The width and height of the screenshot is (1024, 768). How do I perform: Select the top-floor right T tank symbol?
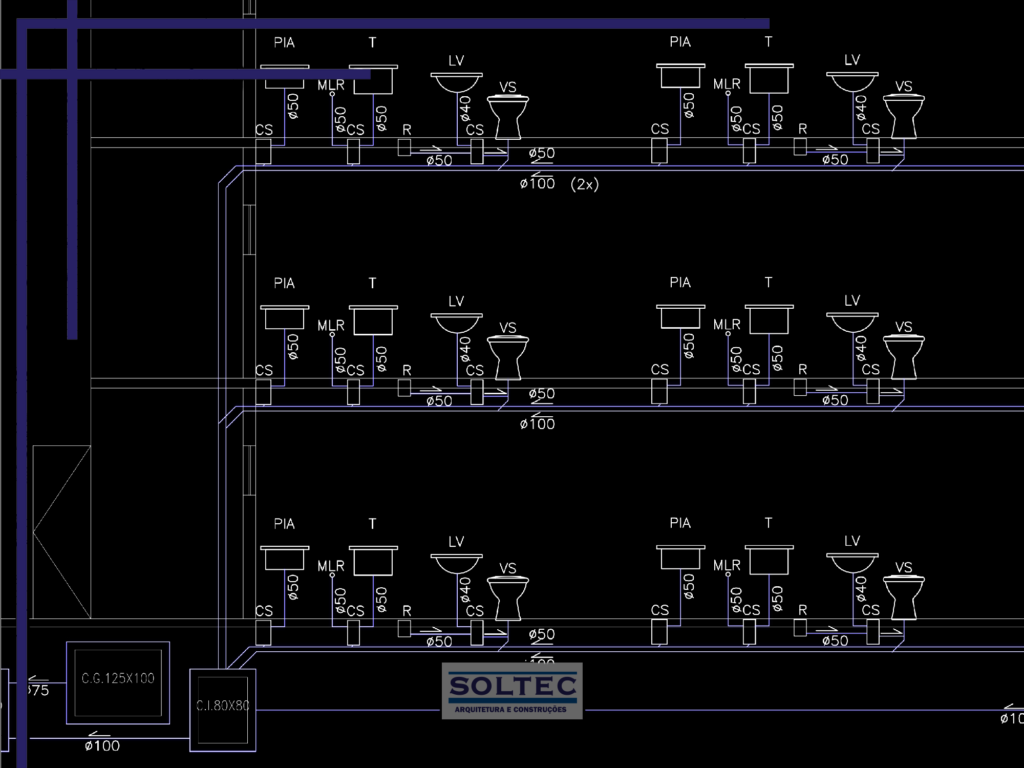[x=769, y=78]
